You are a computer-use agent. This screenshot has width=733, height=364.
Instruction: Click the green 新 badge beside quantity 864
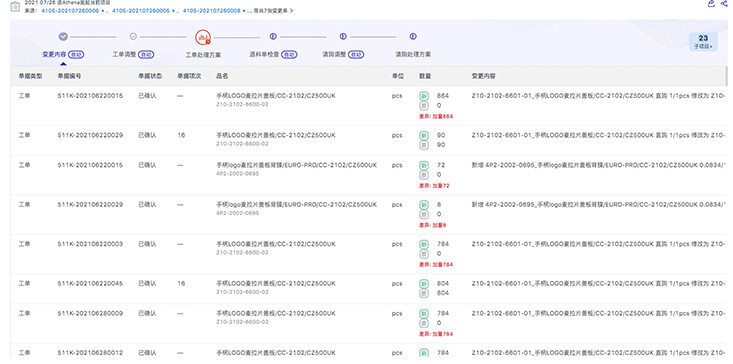(424, 96)
